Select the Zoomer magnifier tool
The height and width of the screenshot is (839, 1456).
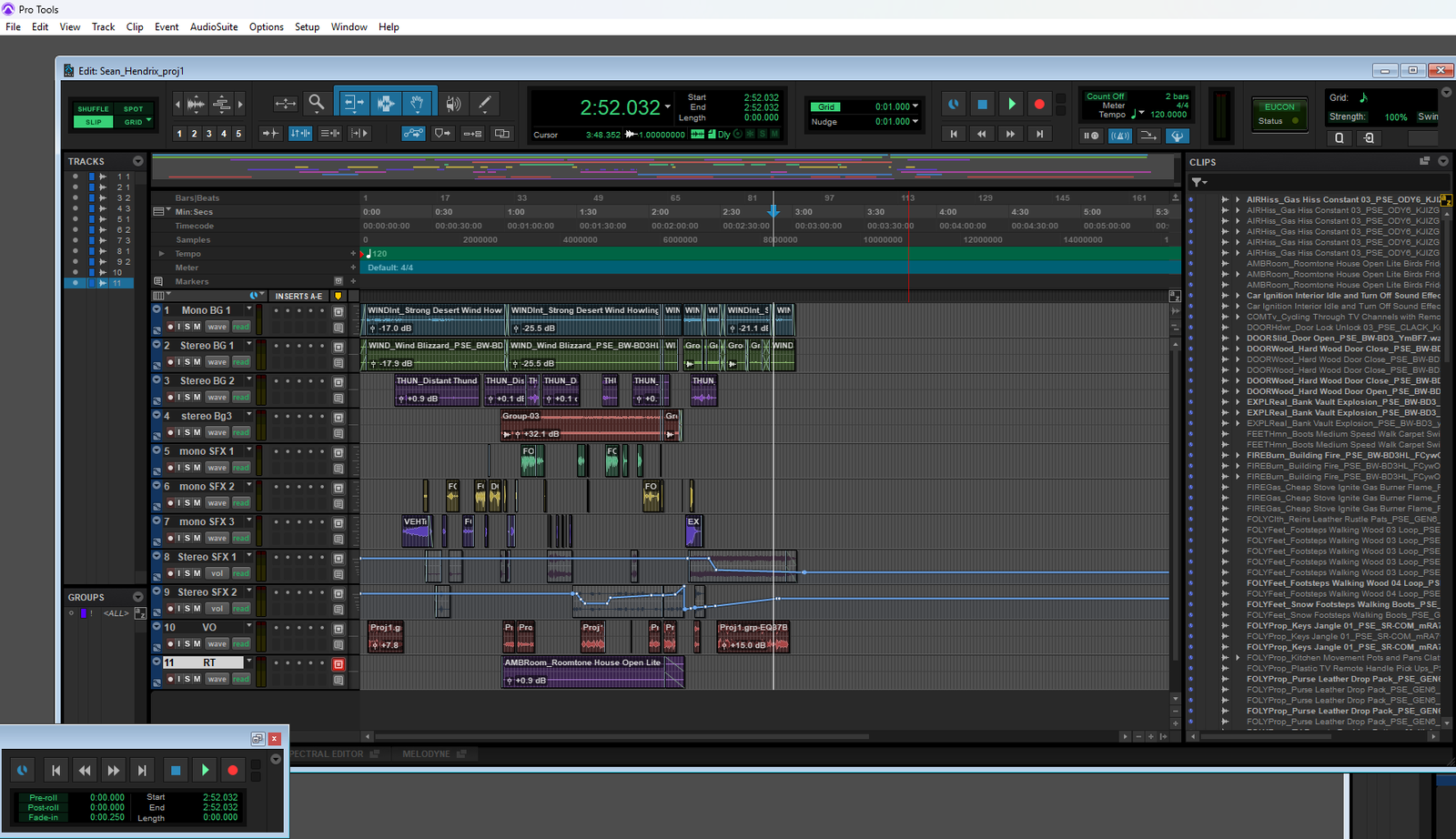click(x=316, y=103)
